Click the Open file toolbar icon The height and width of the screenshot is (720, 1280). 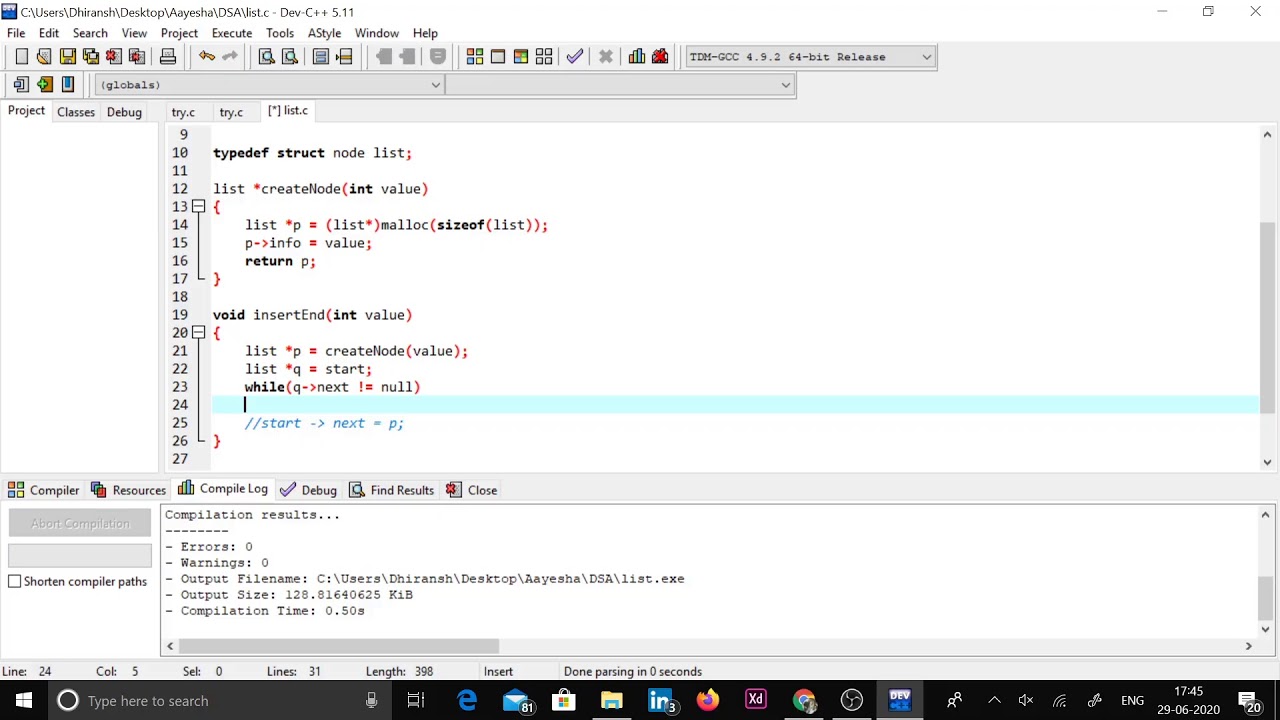(44, 57)
